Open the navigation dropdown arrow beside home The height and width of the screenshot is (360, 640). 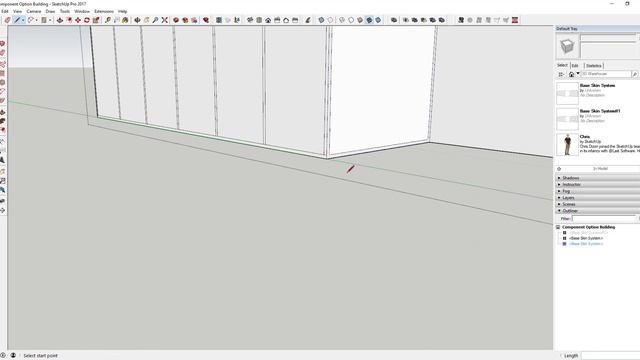click(578, 74)
